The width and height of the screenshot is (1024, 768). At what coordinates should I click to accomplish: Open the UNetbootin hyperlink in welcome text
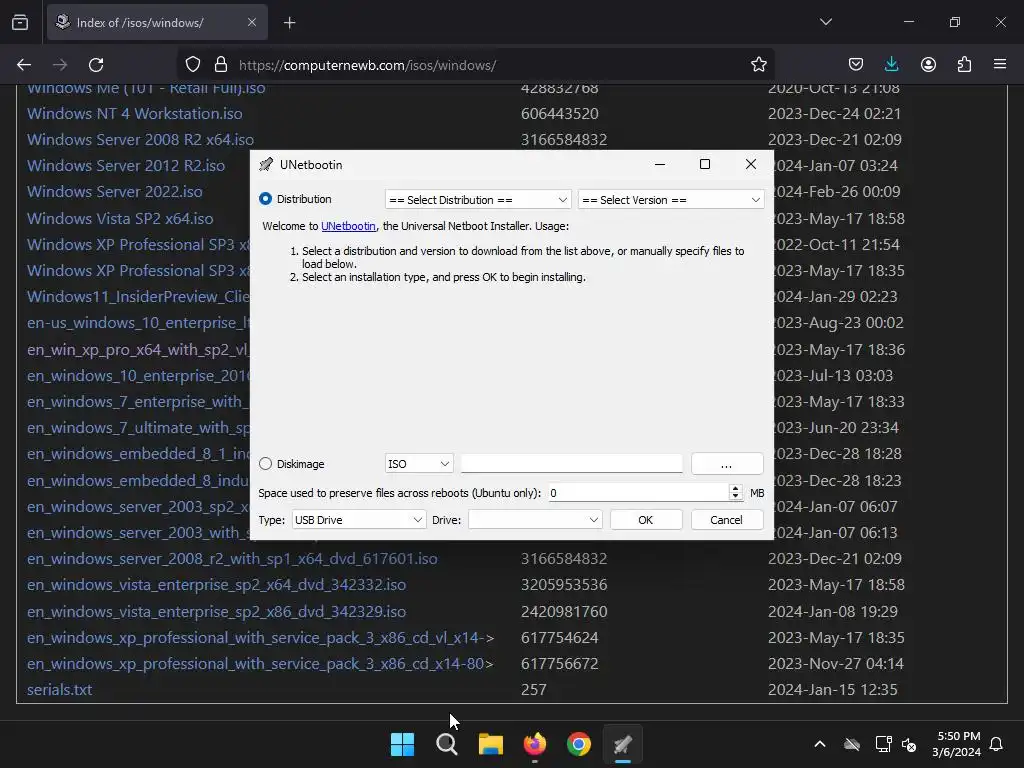348,226
